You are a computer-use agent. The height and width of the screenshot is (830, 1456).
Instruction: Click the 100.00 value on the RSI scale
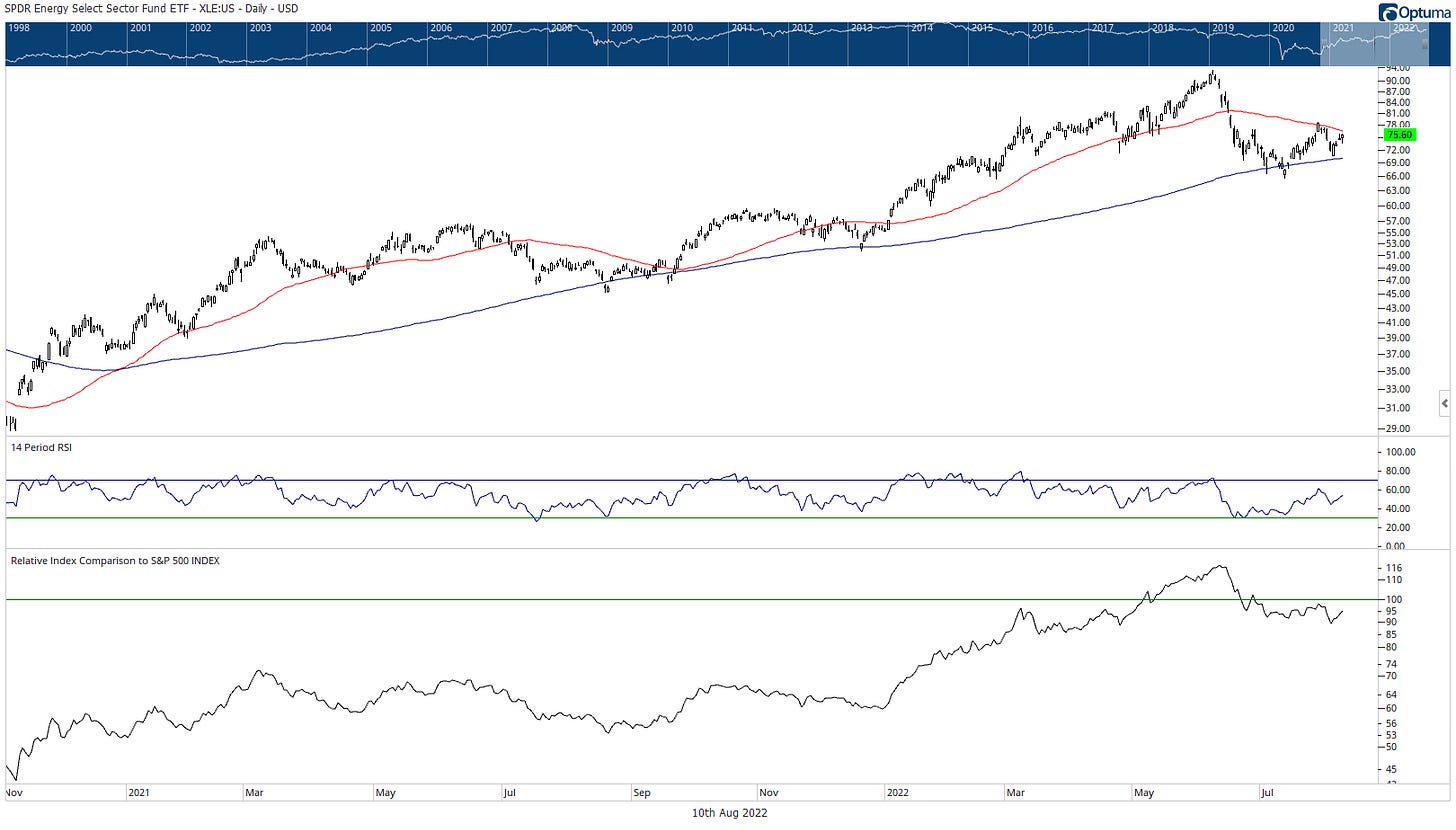(x=1401, y=452)
